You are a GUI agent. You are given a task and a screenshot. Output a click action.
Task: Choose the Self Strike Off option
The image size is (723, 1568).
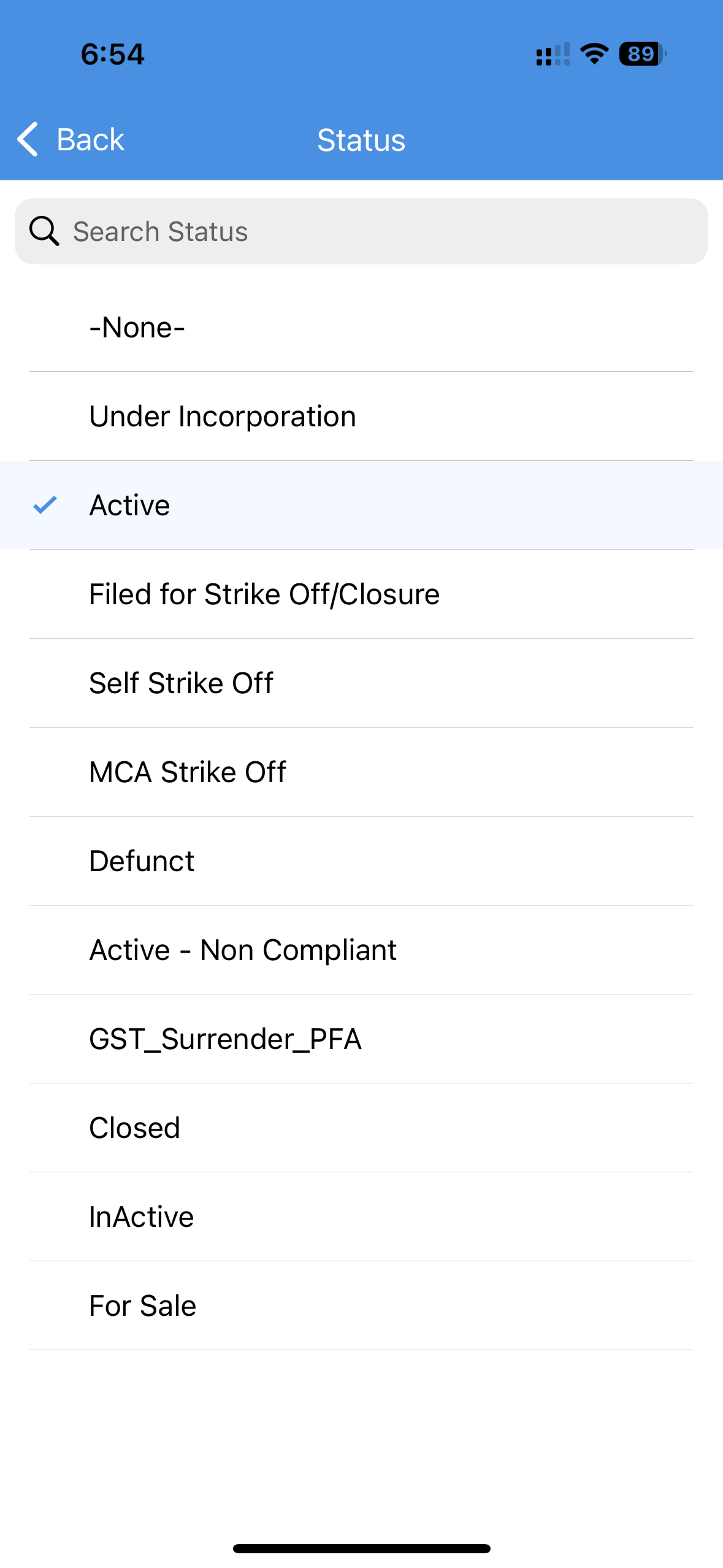[361, 683]
